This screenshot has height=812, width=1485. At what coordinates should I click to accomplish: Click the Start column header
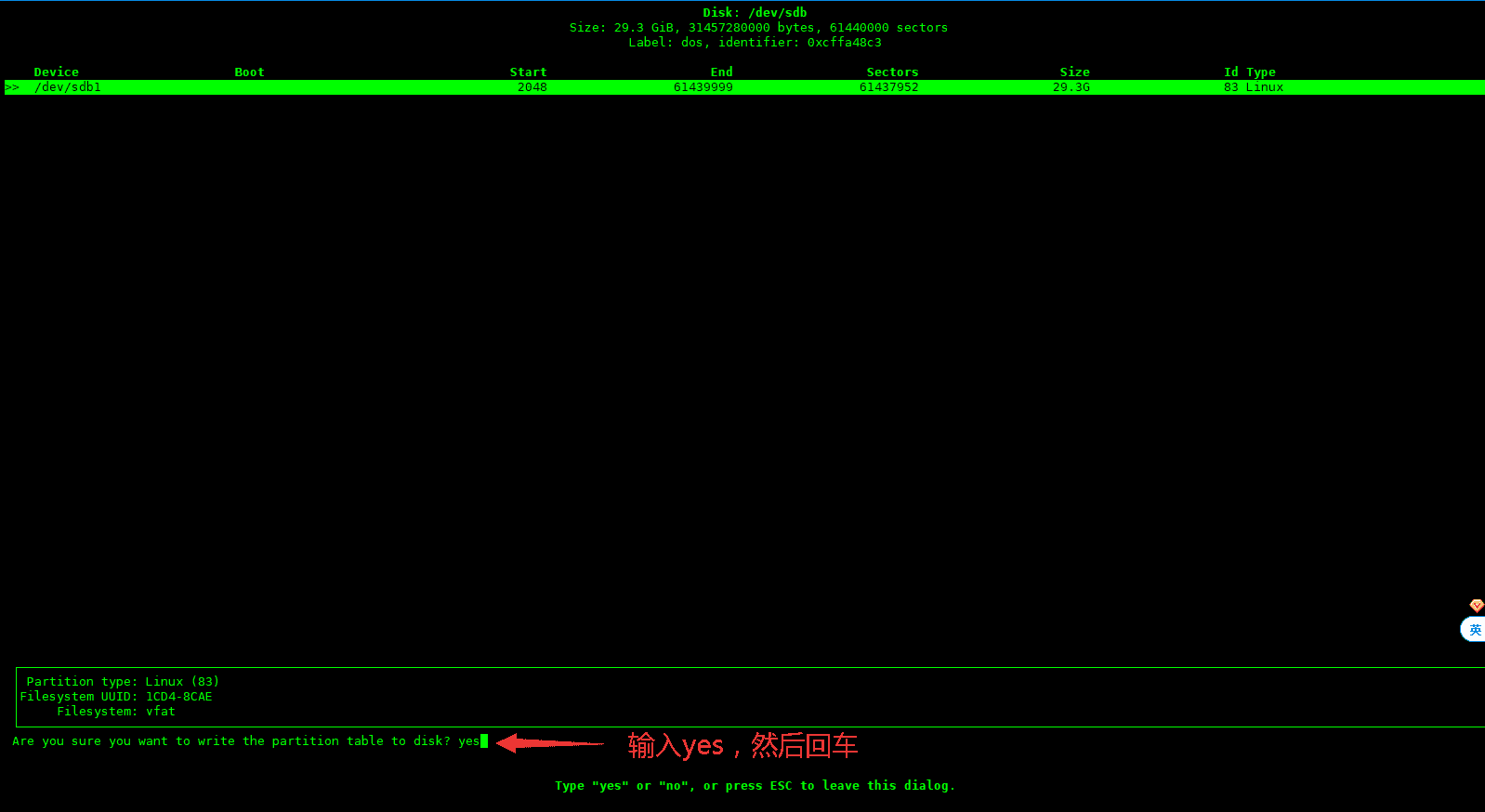click(x=528, y=72)
